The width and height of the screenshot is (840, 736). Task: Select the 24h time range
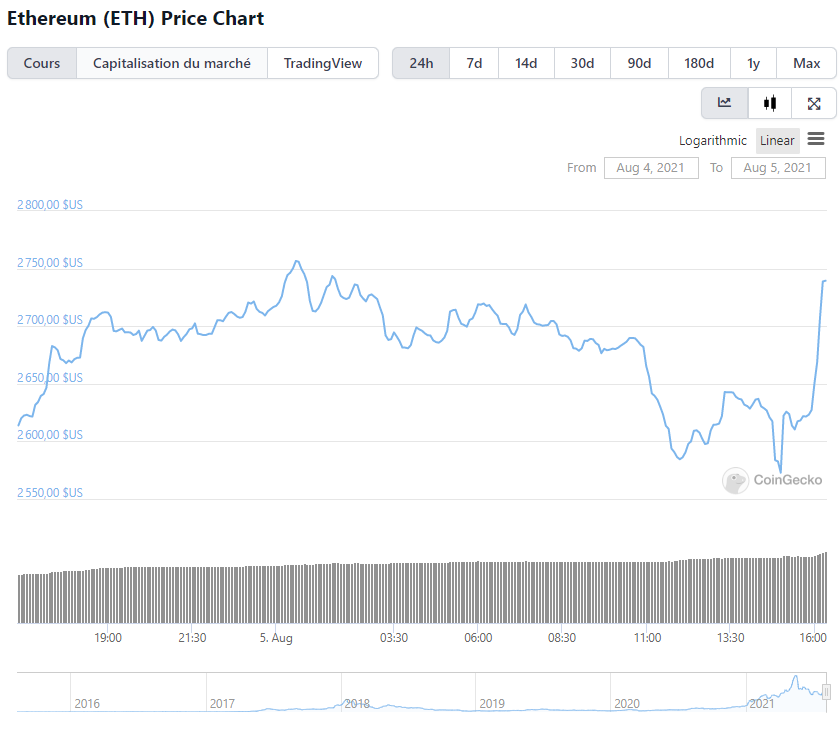pos(421,63)
